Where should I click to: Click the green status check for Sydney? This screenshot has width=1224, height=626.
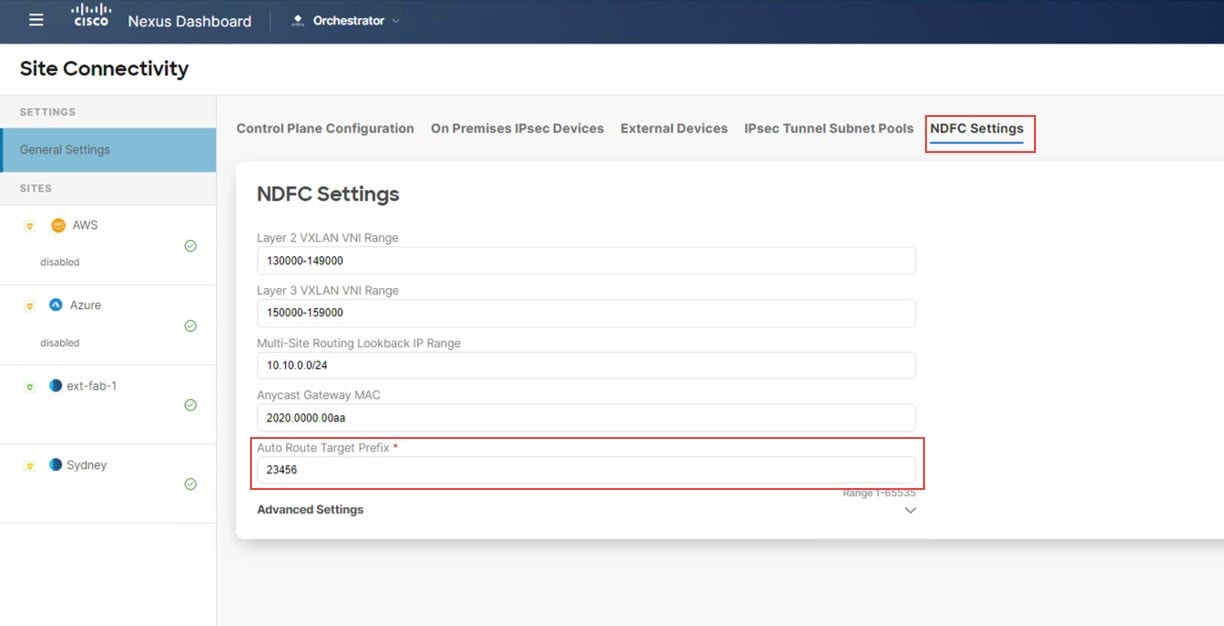tap(190, 484)
